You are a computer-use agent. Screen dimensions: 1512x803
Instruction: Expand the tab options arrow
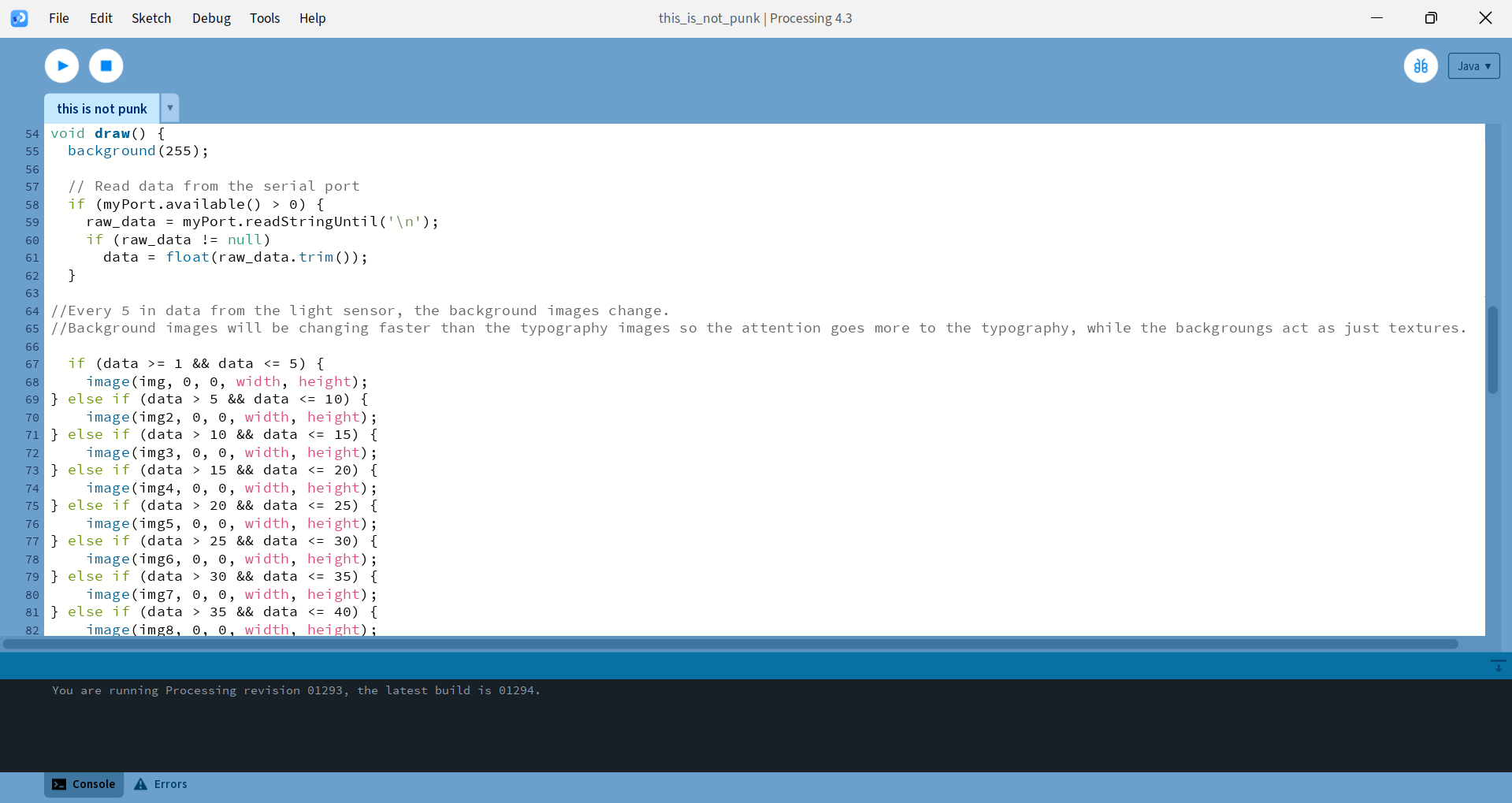point(170,108)
